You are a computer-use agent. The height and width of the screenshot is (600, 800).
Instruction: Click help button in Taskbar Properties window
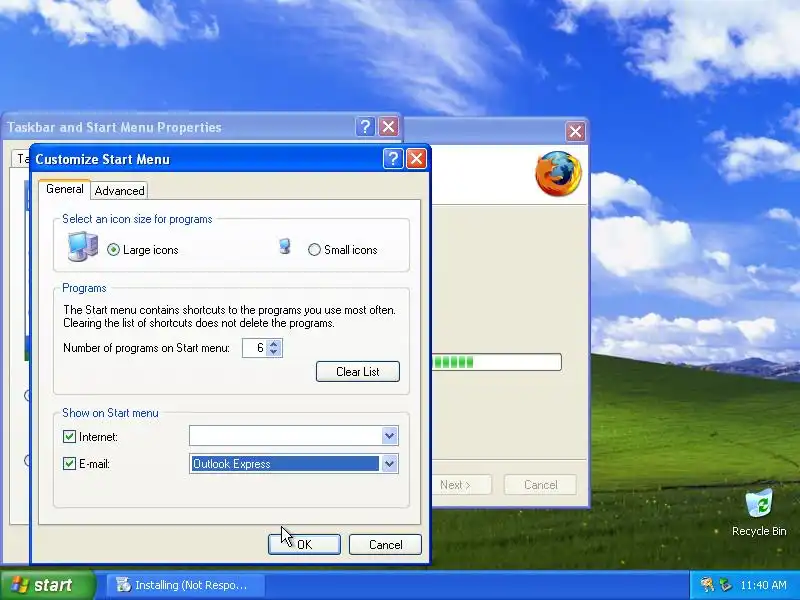tap(365, 127)
